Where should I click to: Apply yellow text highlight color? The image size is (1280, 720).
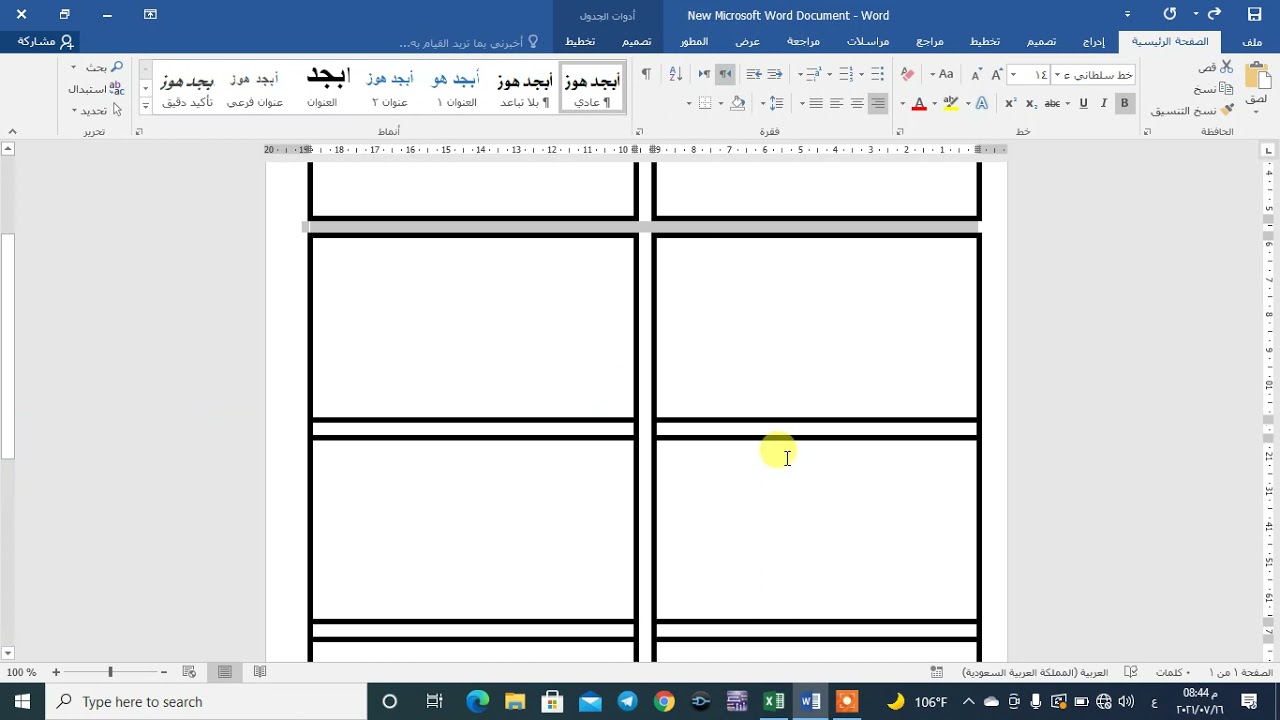(x=950, y=103)
